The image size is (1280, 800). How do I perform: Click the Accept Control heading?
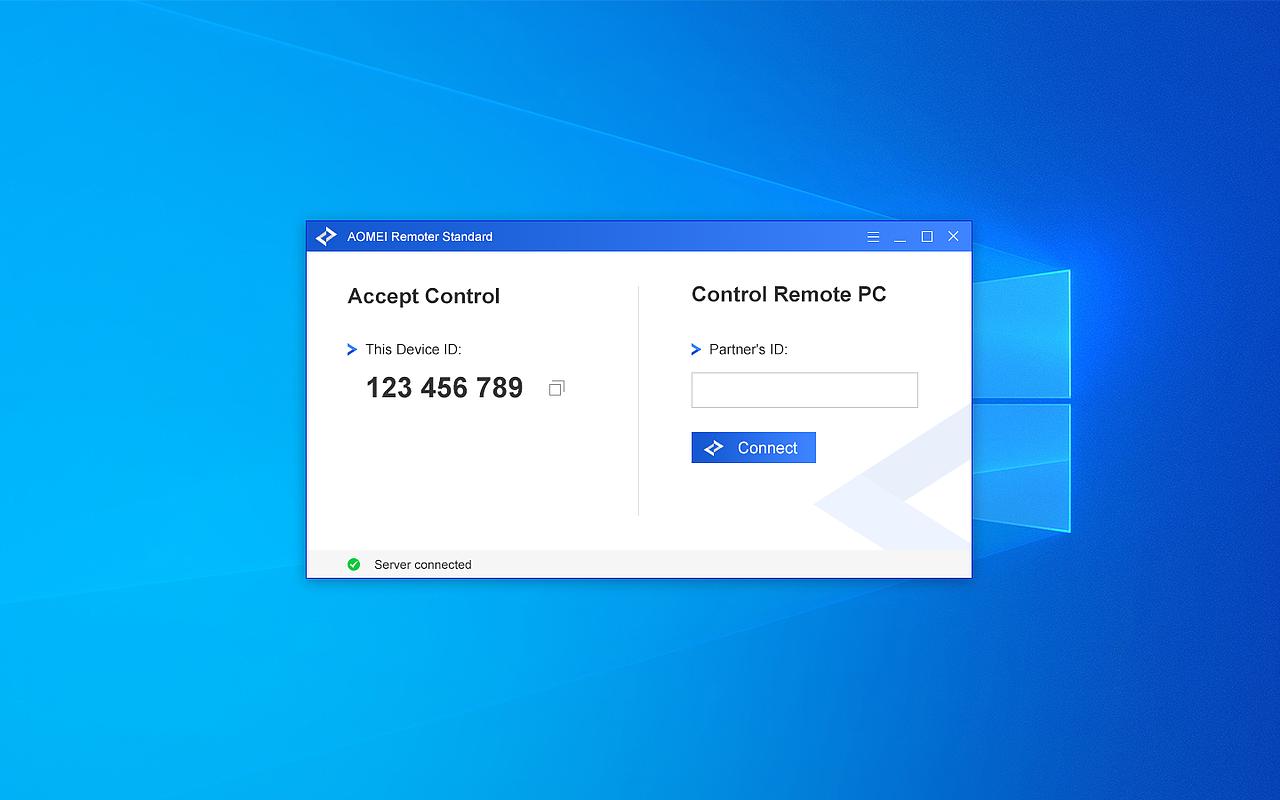[x=424, y=296]
